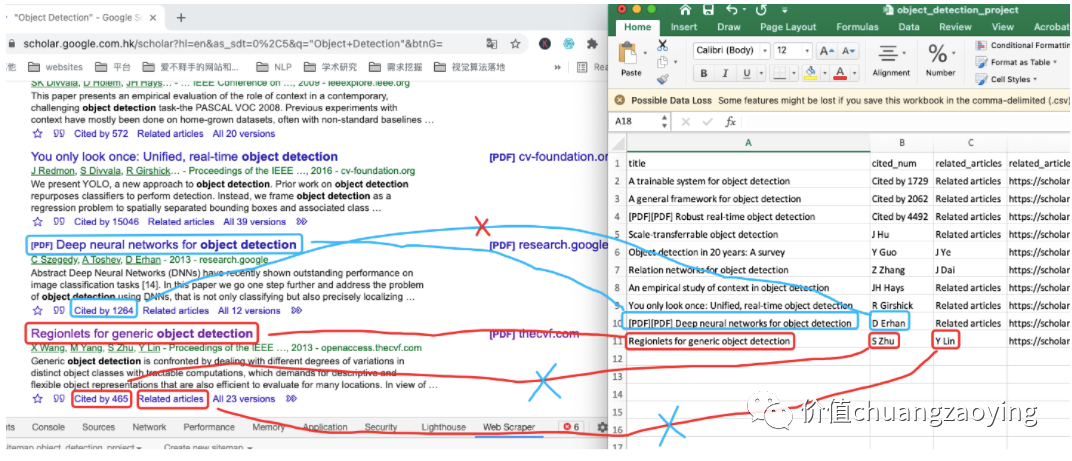Click the Save icon in Excel title bar
Image resolution: width=1072 pixels, height=461 pixels.
click(708, 10)
